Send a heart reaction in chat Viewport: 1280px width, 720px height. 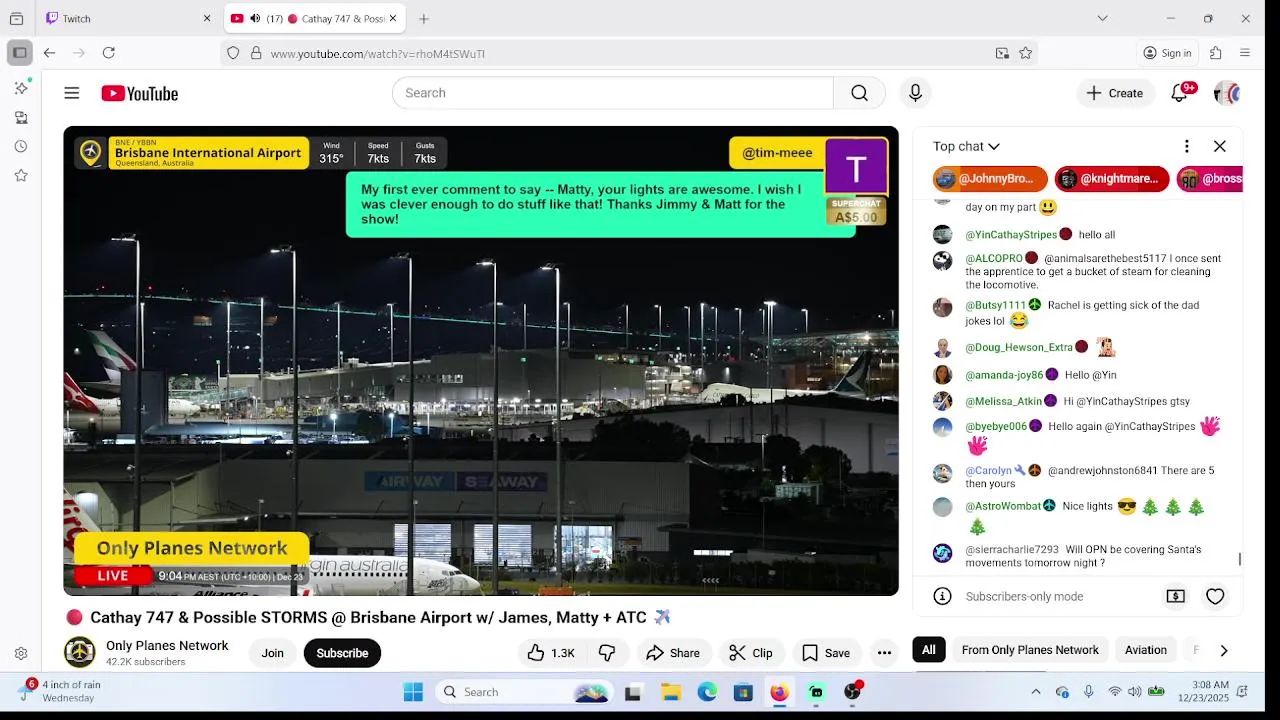[1215, 596]
